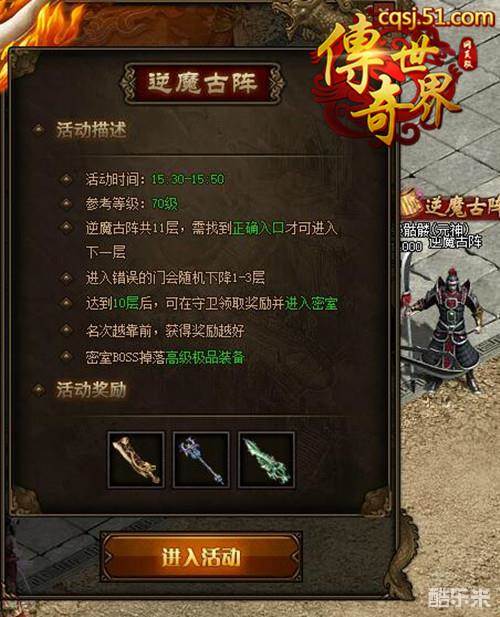The height and width of the screenshot is (617, 500).
Task: Click the green 进入密室 link text
Action: pos(311,303)
